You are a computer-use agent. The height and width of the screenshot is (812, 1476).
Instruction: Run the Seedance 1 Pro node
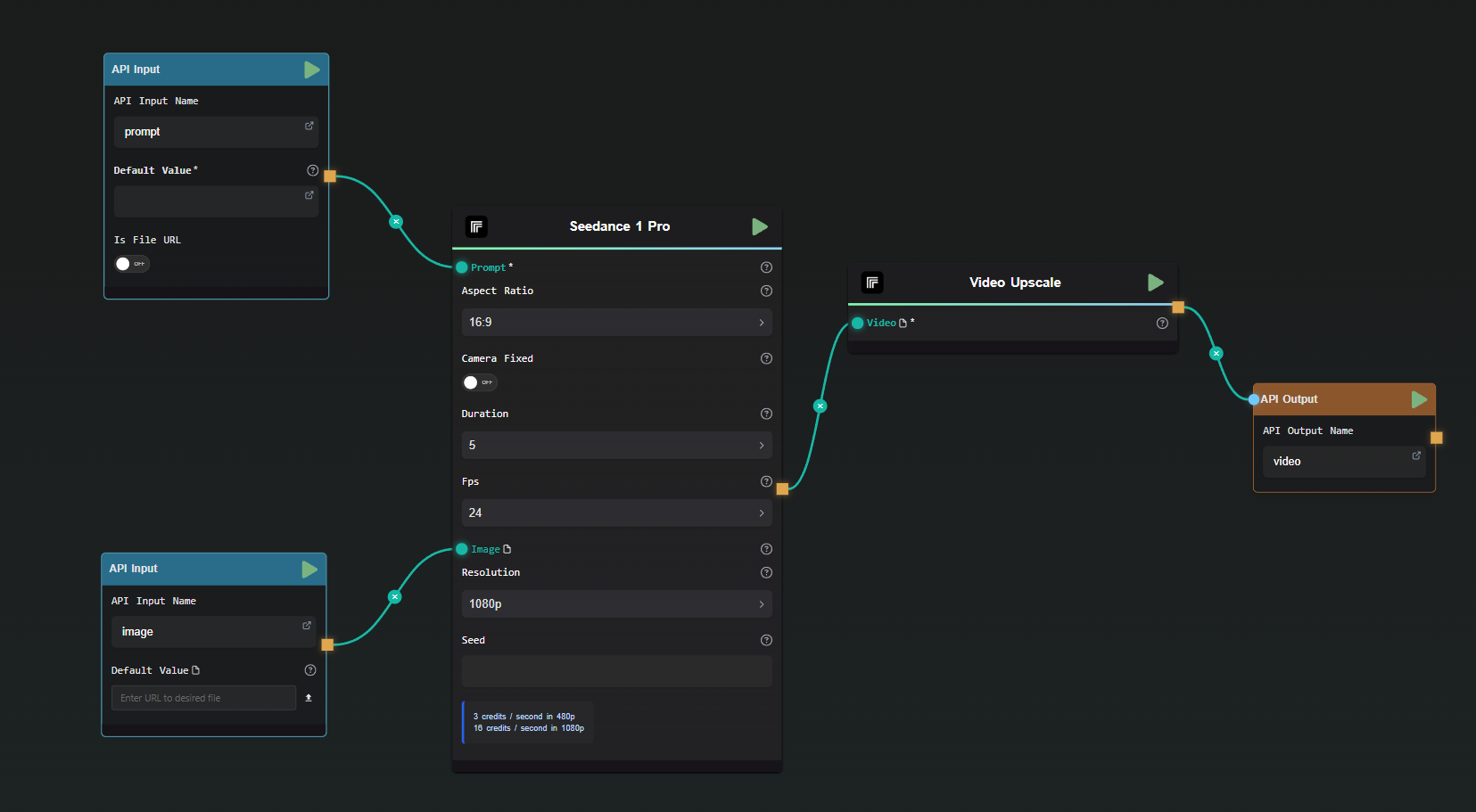(759, 226)
